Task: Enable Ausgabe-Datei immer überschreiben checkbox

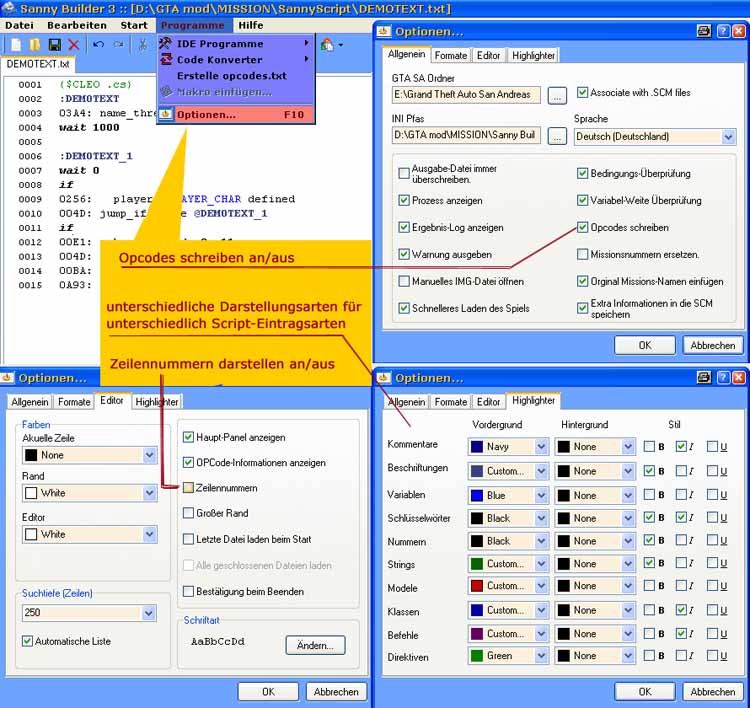Action: 404,173
